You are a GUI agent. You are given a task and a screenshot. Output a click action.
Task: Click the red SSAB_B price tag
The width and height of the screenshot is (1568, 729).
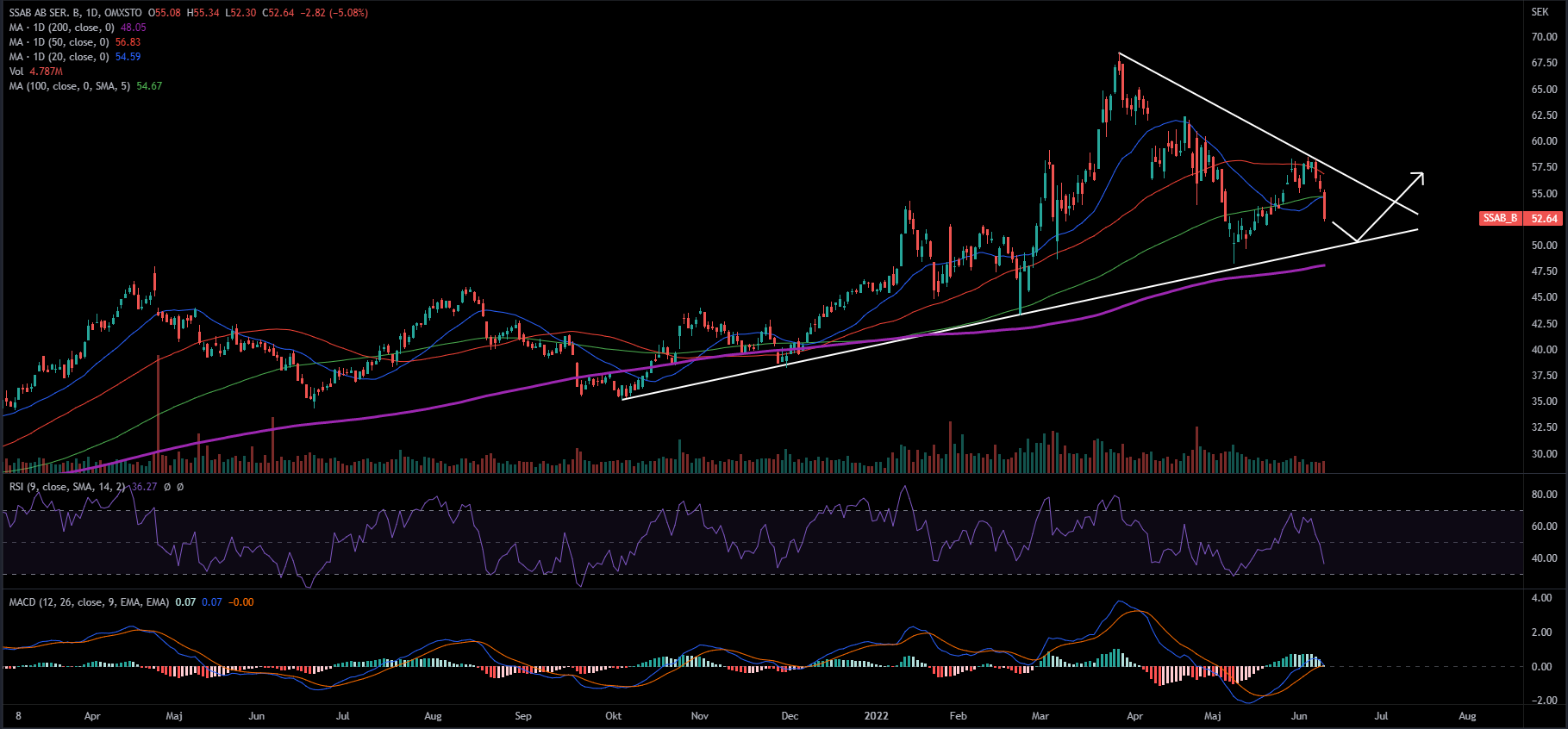coord(1500,218)
